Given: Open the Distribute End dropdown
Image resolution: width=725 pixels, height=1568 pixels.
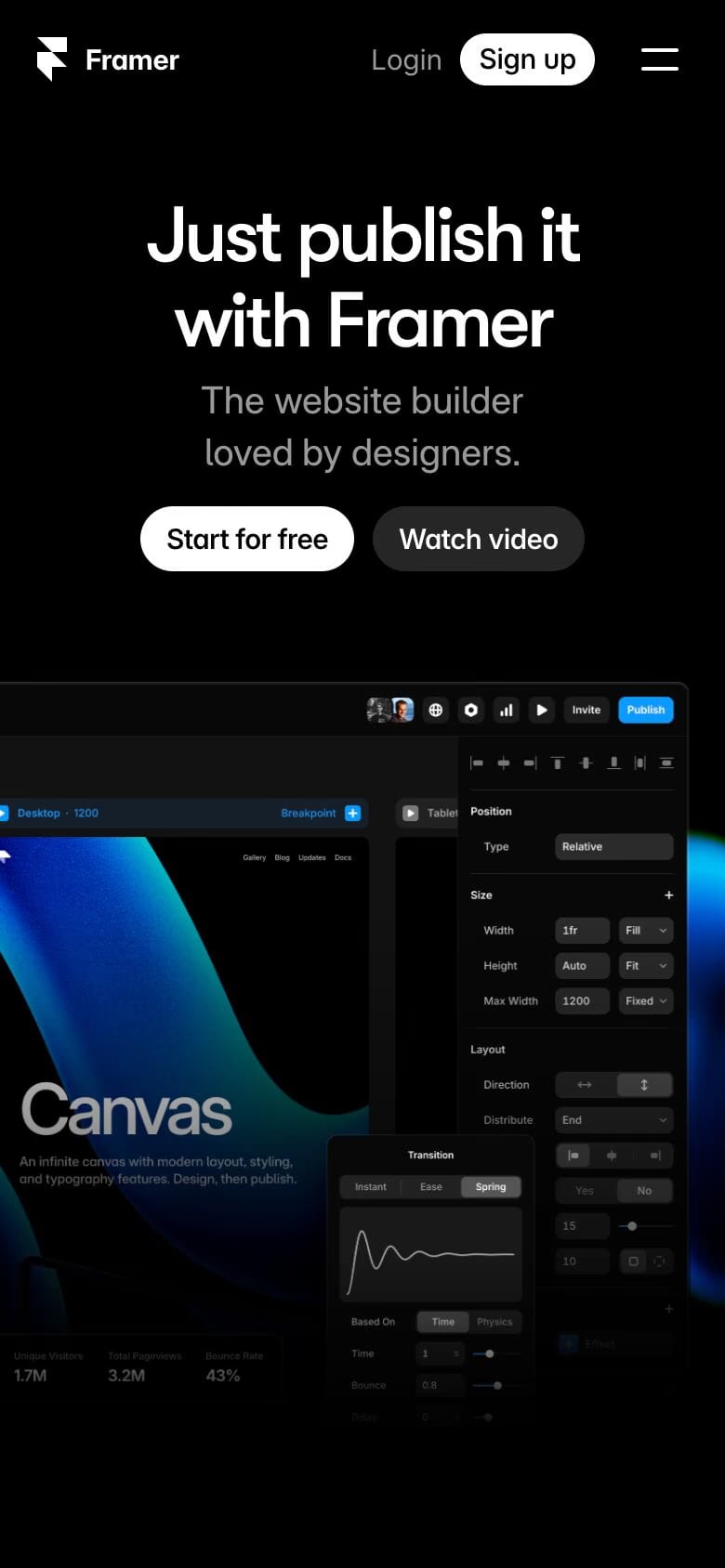Looking at the screenshot, I should [614, 1120].
